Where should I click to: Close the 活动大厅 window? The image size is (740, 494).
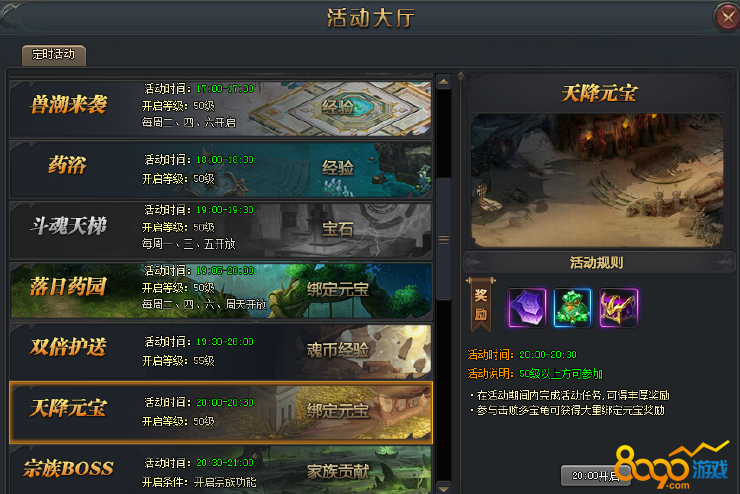[727, 17]
